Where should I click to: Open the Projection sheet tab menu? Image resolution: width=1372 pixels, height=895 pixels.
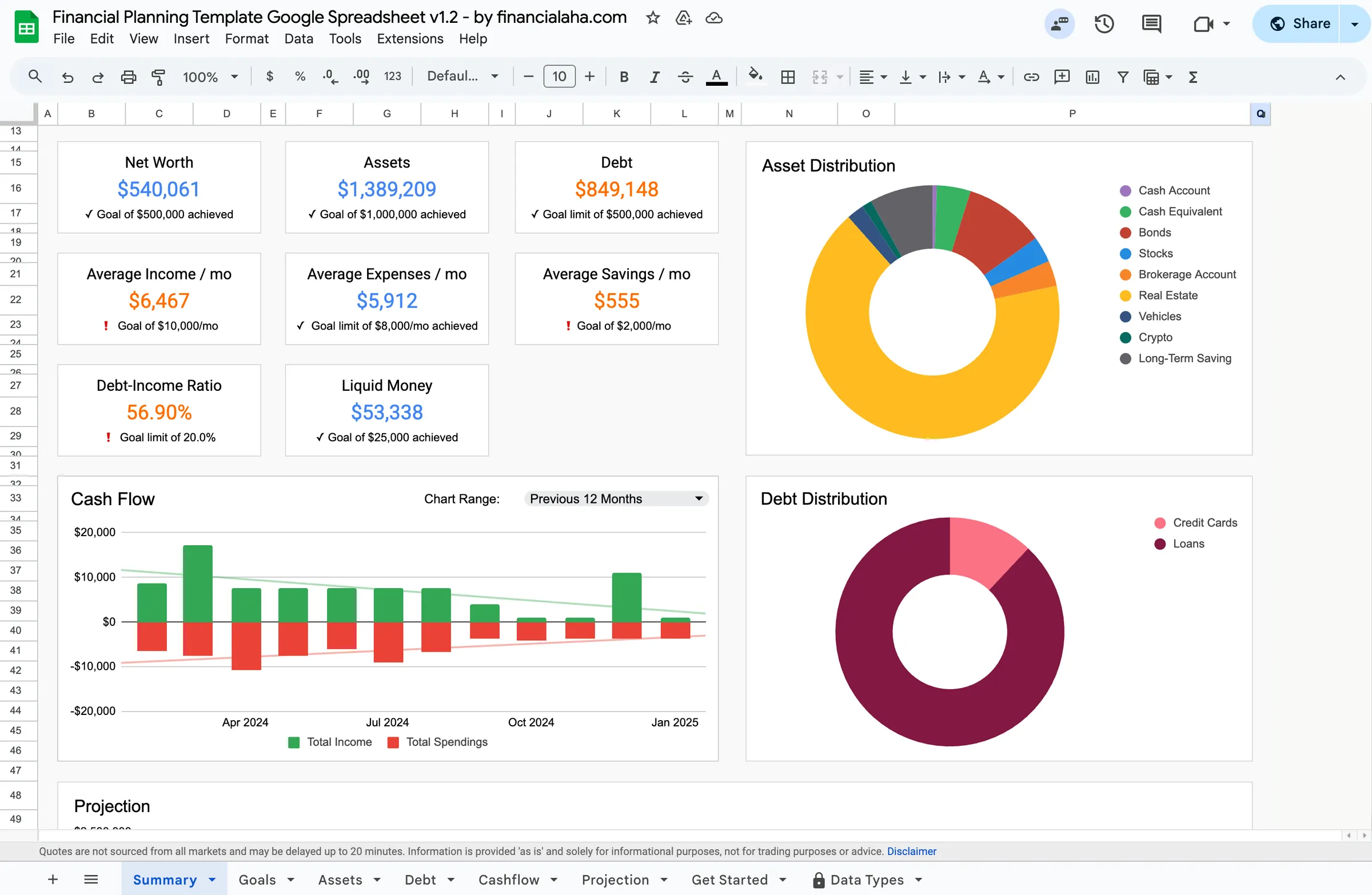click(x=666, y=880)
